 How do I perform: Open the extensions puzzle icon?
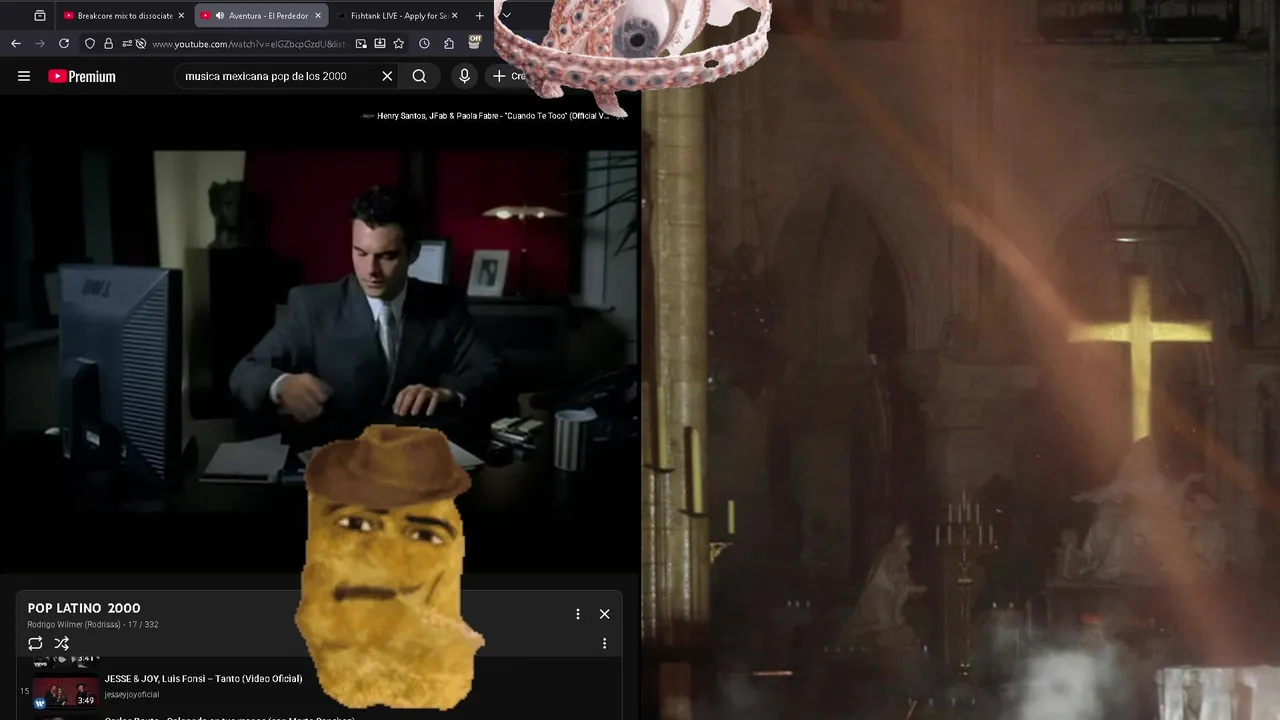point(449,44)
